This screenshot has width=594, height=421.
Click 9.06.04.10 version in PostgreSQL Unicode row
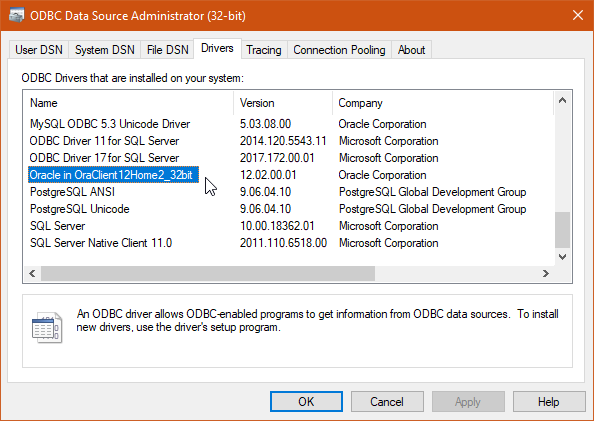pos(265,209)
